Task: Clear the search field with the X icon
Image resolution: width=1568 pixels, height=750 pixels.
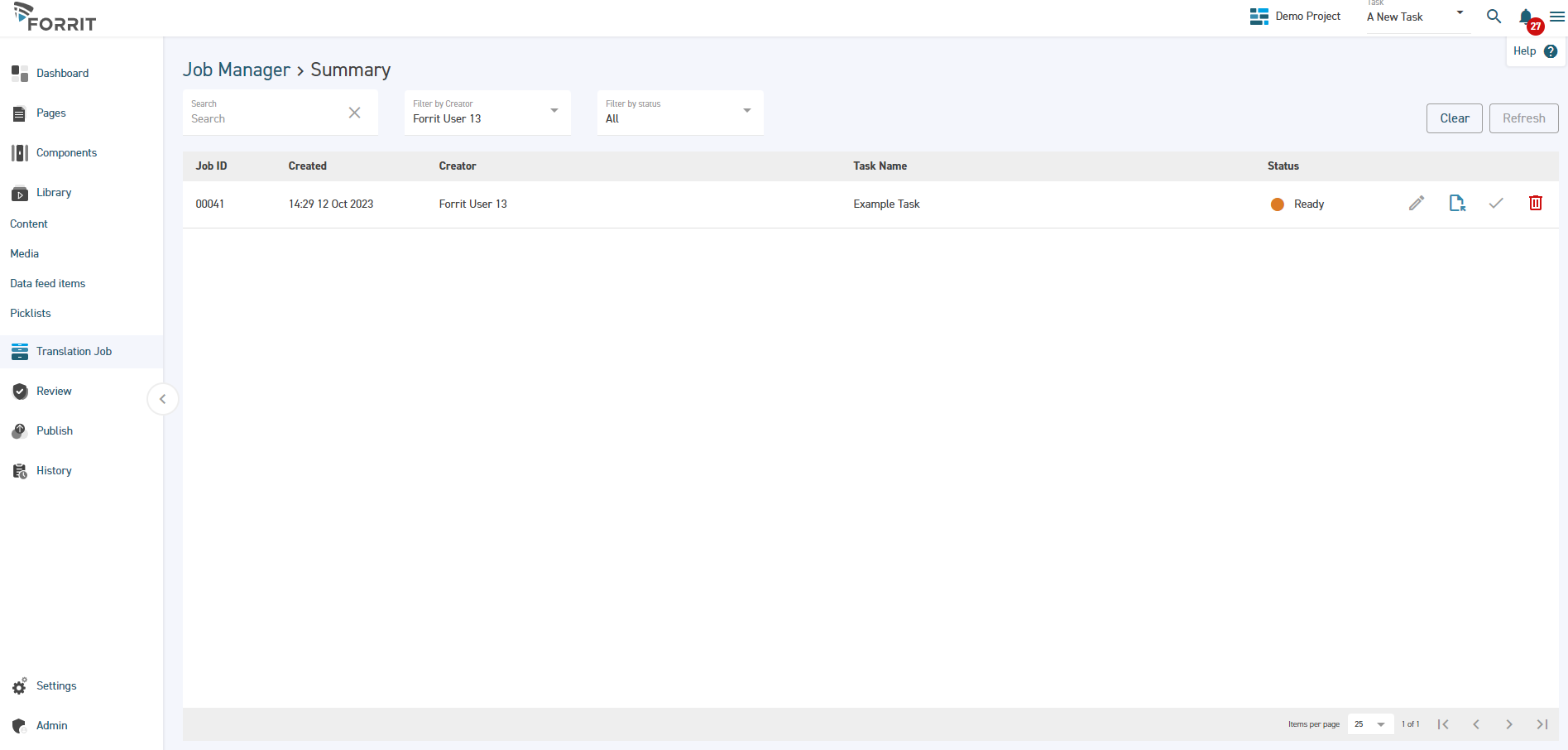Action: (354, 113)
